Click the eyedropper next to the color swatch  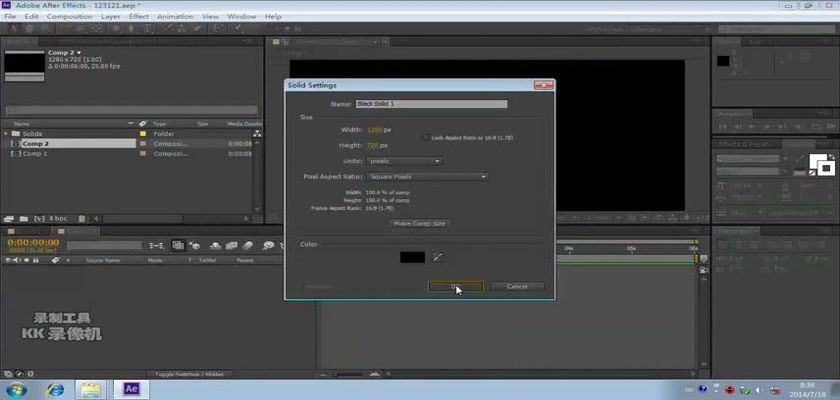tap(438, 258)
